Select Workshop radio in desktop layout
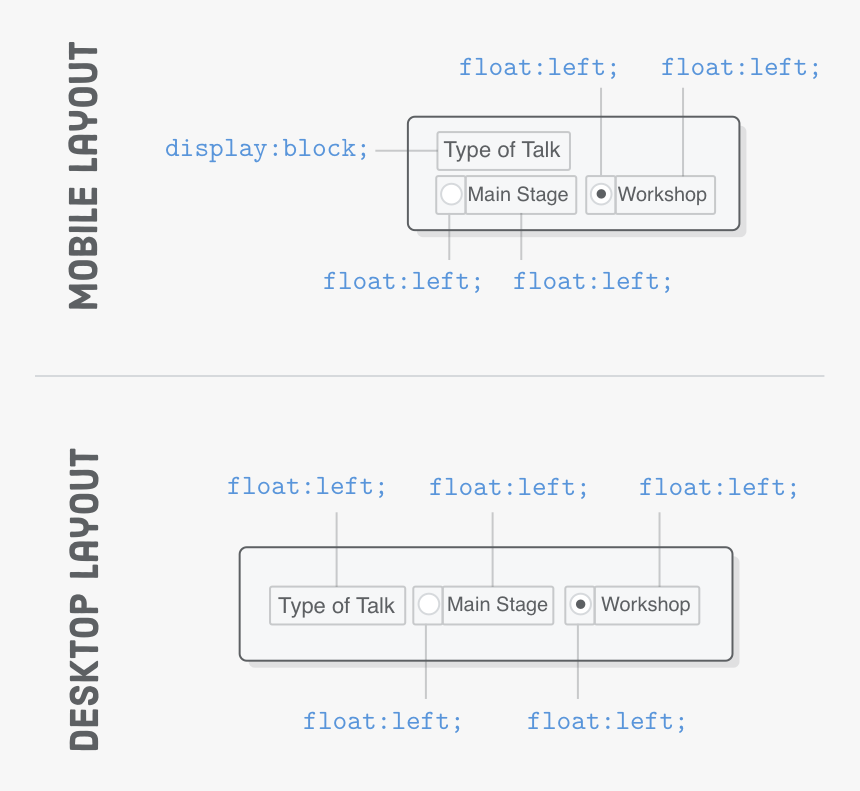Image resolution: width=860 pixels, height=791 pixels. tap(580, 605)
